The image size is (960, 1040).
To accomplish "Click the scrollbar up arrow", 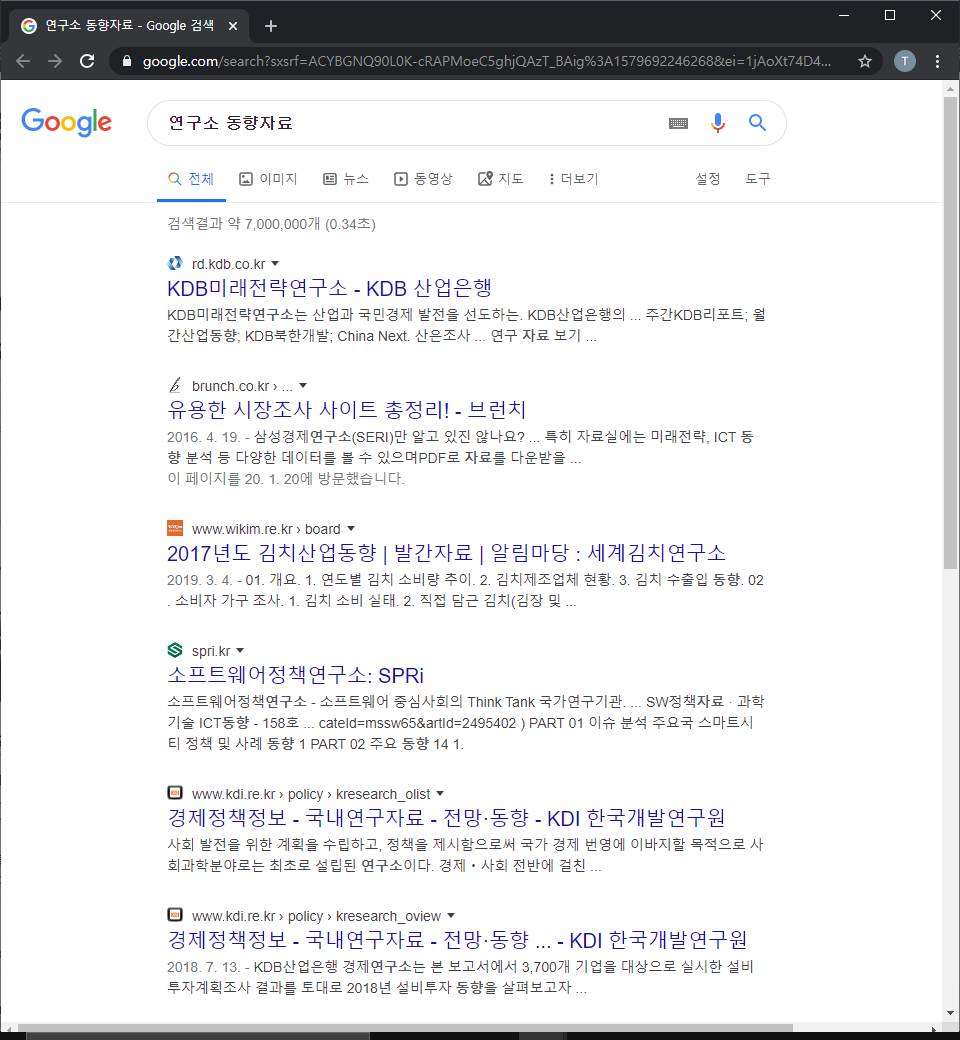I will 949,89.
